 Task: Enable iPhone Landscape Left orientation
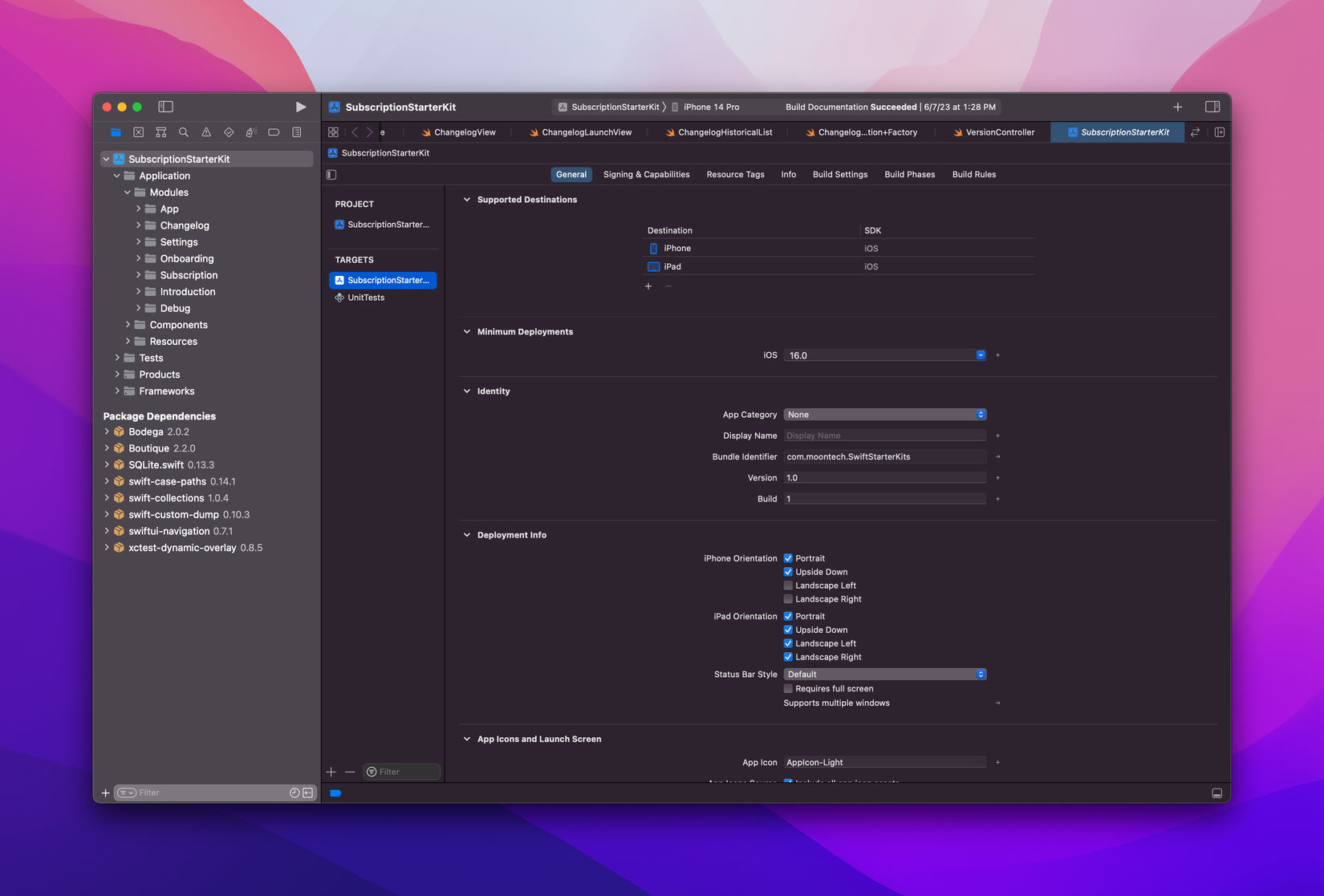click(x=788, y=586)
